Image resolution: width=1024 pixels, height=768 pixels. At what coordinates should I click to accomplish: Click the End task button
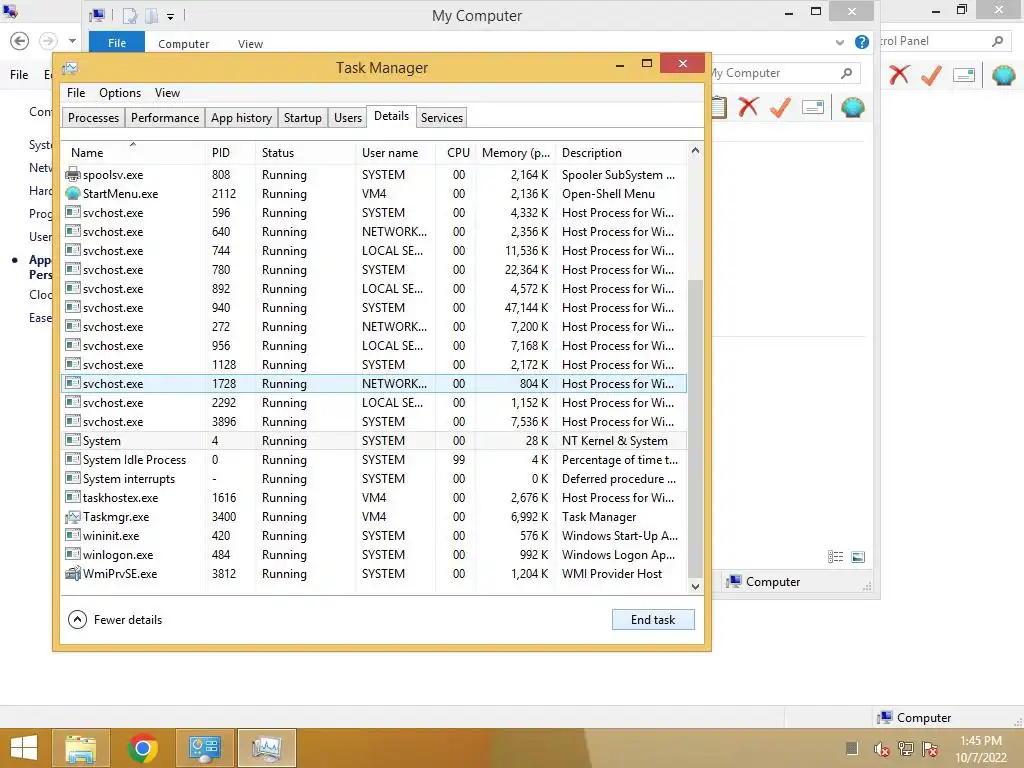click(653, 620)
